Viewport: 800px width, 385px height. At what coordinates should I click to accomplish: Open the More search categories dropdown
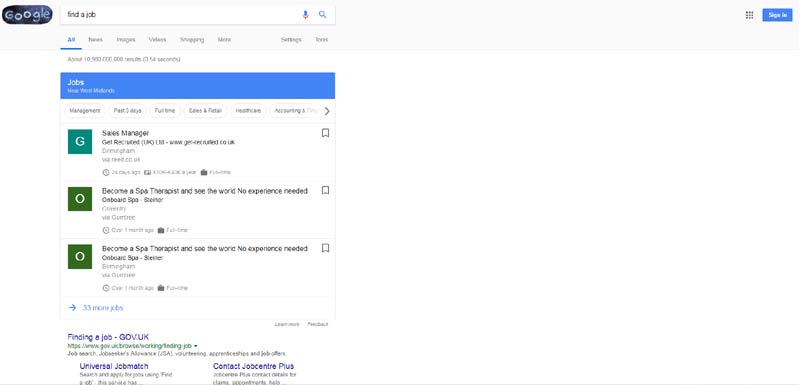tap(224, 39)
